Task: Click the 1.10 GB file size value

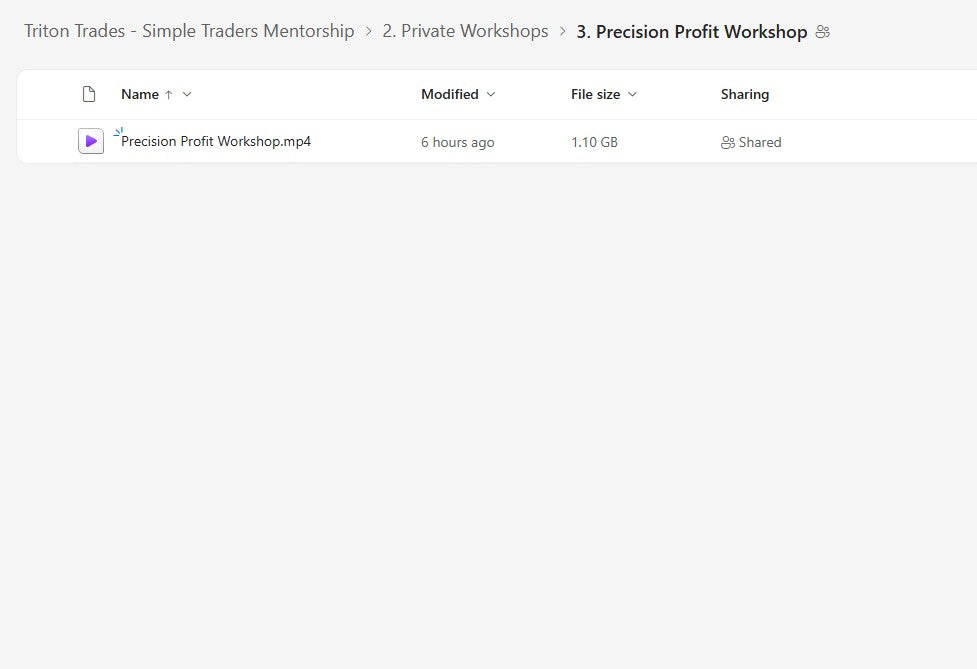Action: pyautogui.click(x=594, y=142)
